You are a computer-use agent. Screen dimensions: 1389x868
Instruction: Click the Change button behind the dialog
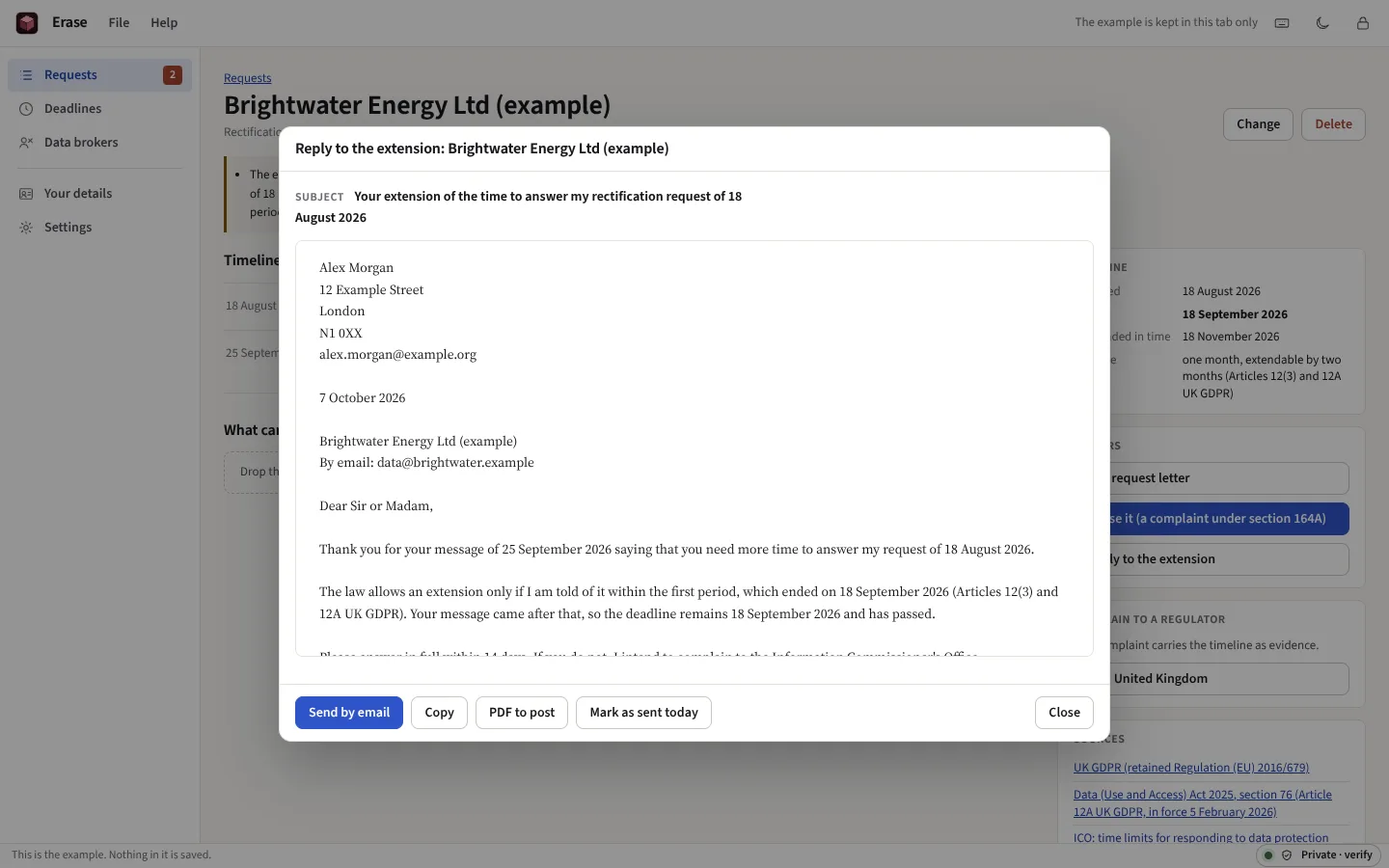[x=1258, y=124]
